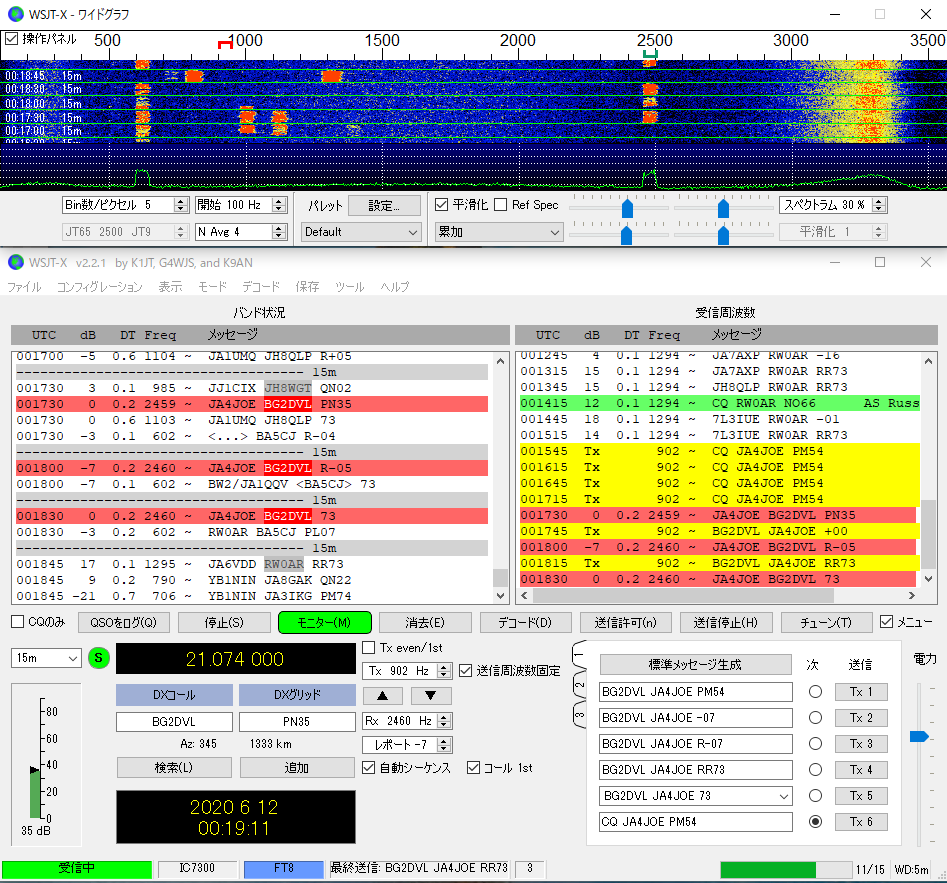Expand the Default palette dropdown
This screenshot has width=947, height=883.
point(361,232)
